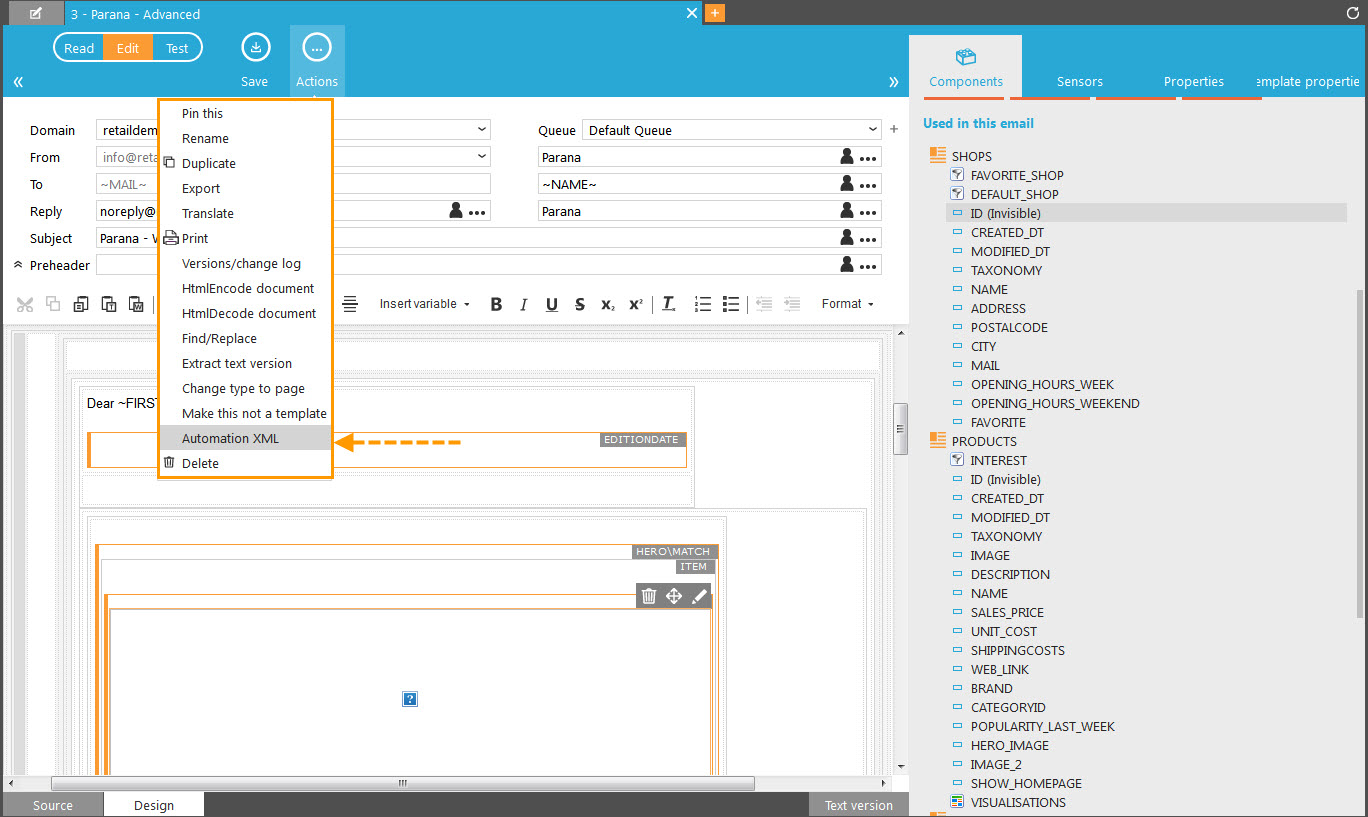Select Edit mode toggle
This screenshot has width=1368, height=817.
pos(128,48)
